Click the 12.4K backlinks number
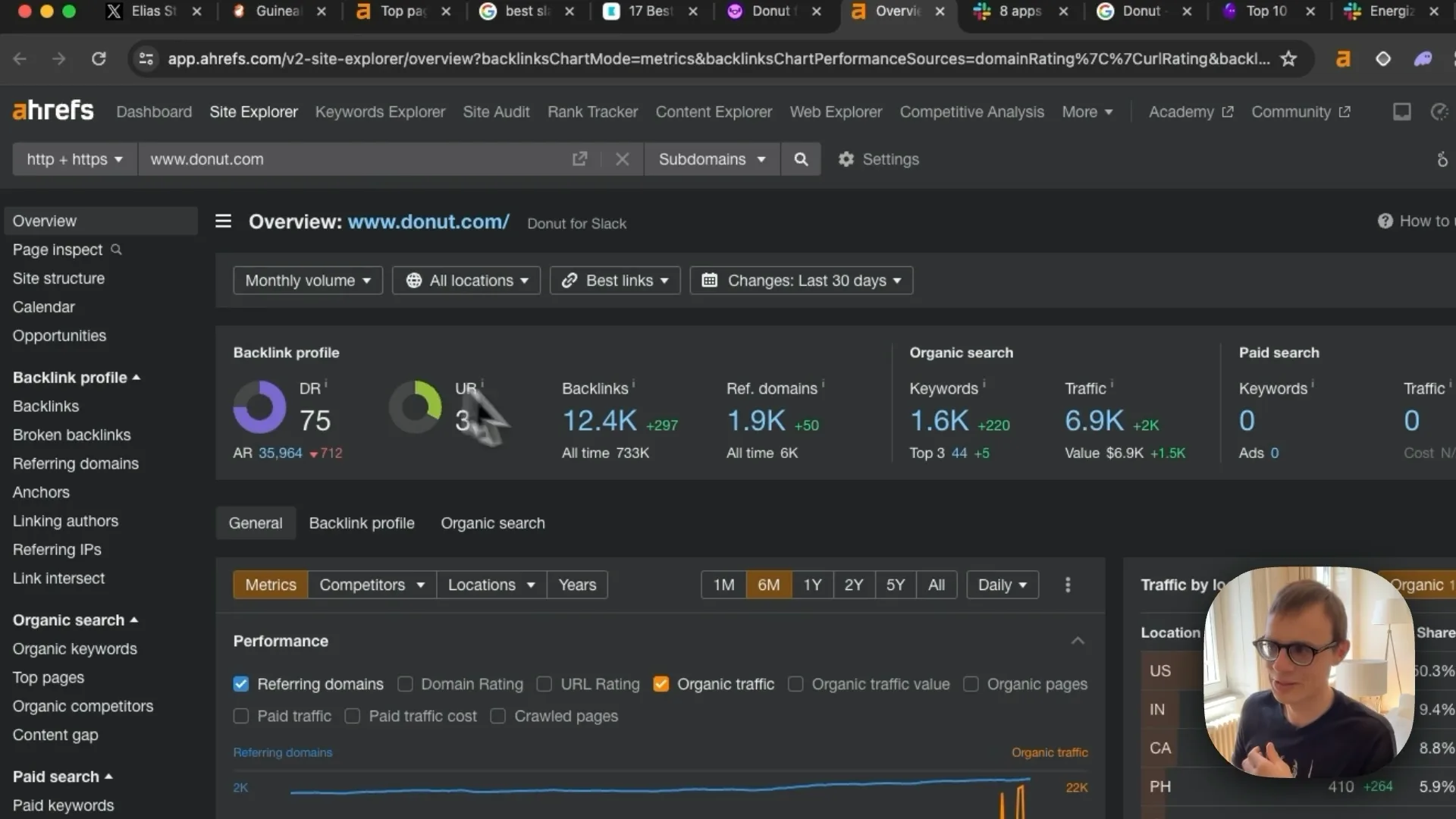This screenshot has height=819, width=1456. 600,420
